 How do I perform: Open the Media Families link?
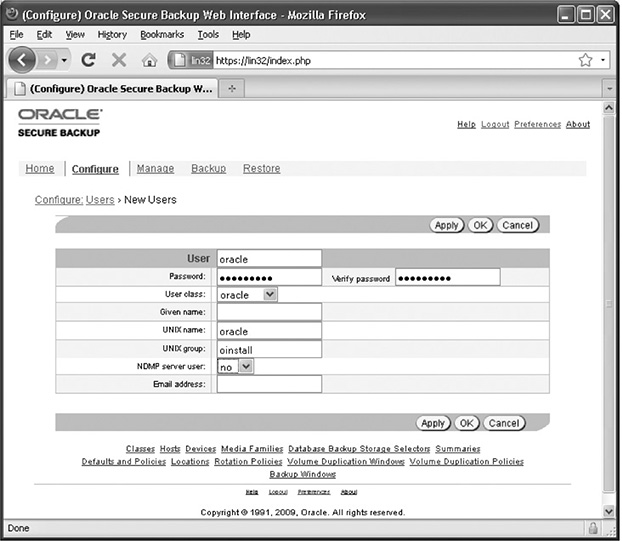tap(252, 449)
